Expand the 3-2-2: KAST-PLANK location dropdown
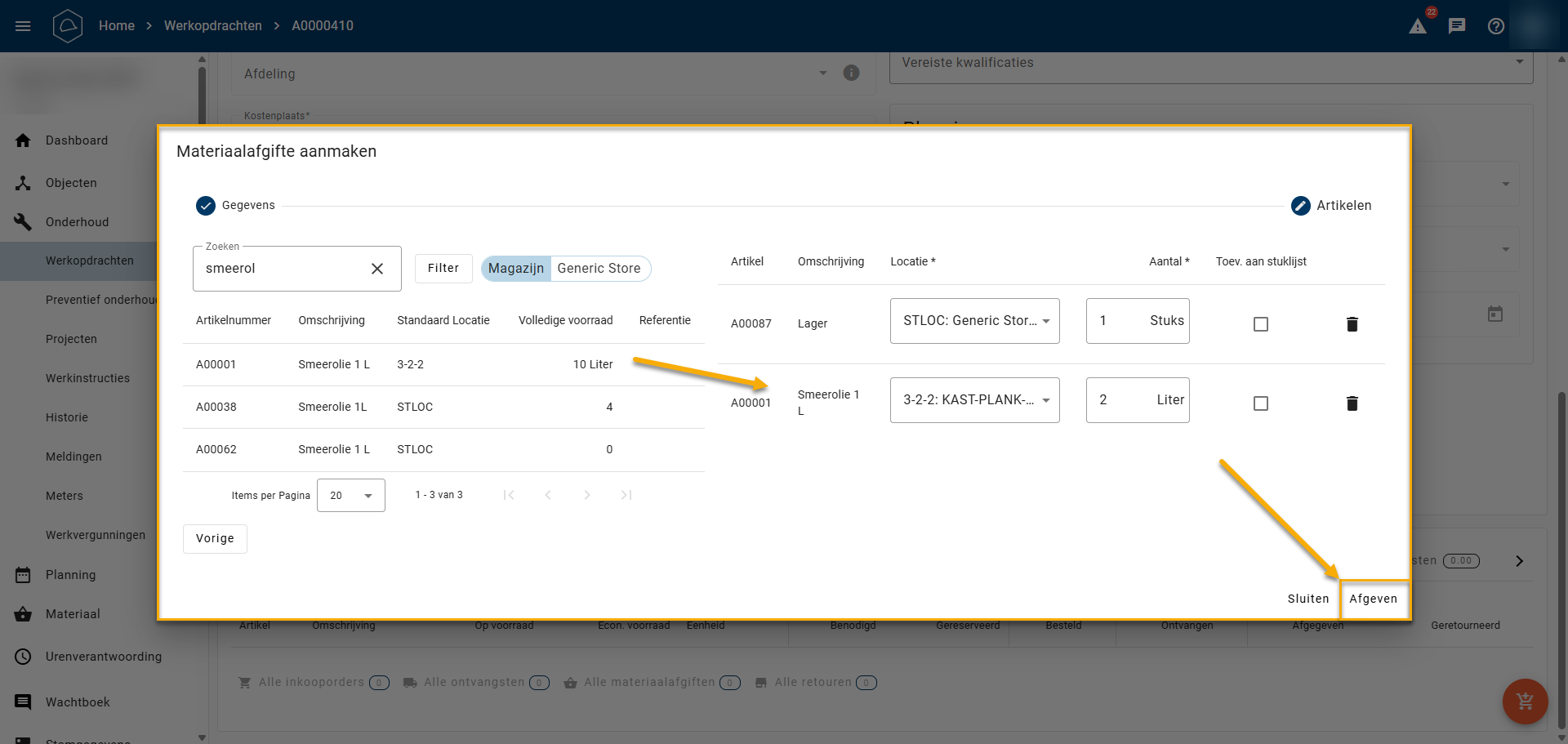Image resolution: width=1568 pixels, height=744 pixels. [x=974, y=400]
